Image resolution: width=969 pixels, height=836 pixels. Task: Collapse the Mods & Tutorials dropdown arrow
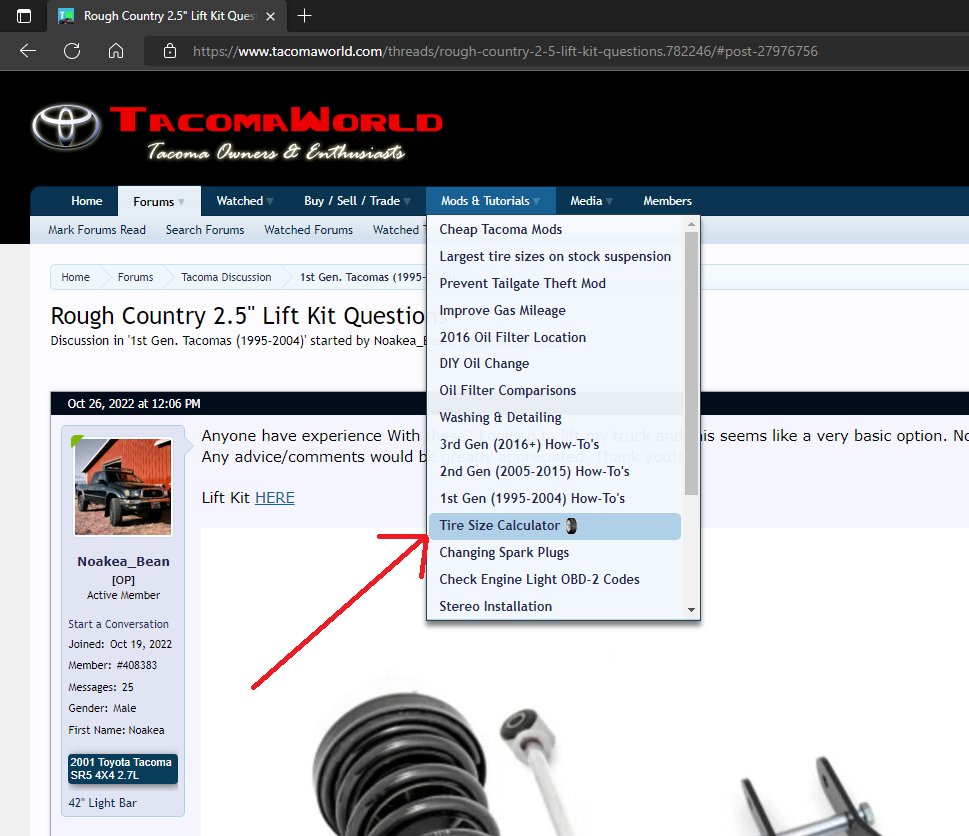coord(536,201)
